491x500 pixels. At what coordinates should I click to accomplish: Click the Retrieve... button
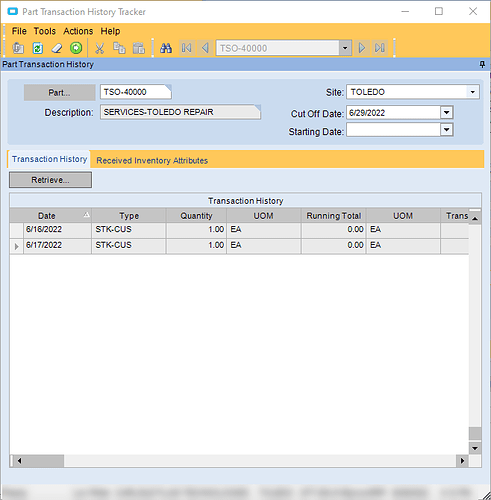(50, 180)
